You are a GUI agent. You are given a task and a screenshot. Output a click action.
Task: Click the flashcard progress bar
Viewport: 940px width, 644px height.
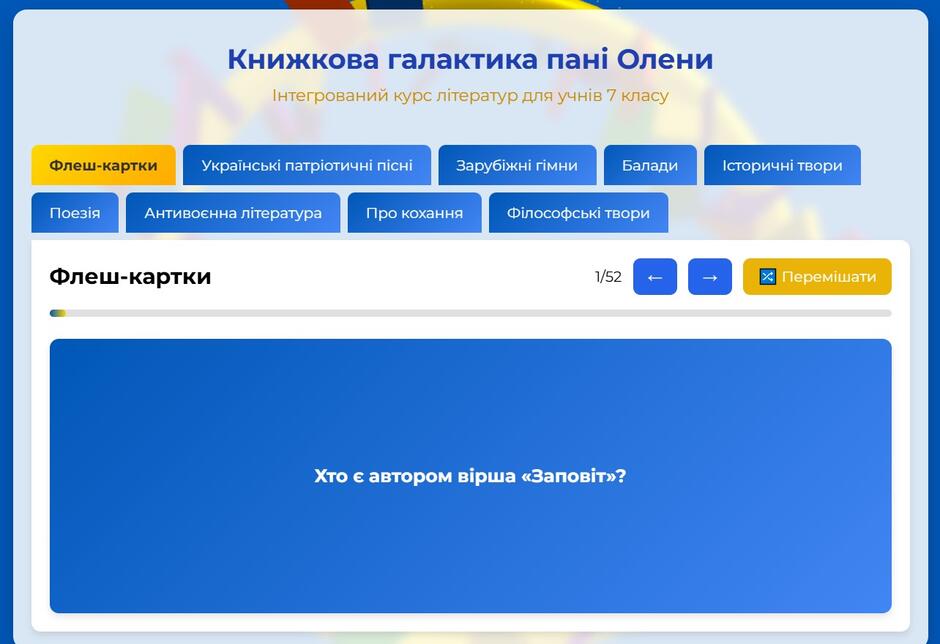click(x=471, y=313)
